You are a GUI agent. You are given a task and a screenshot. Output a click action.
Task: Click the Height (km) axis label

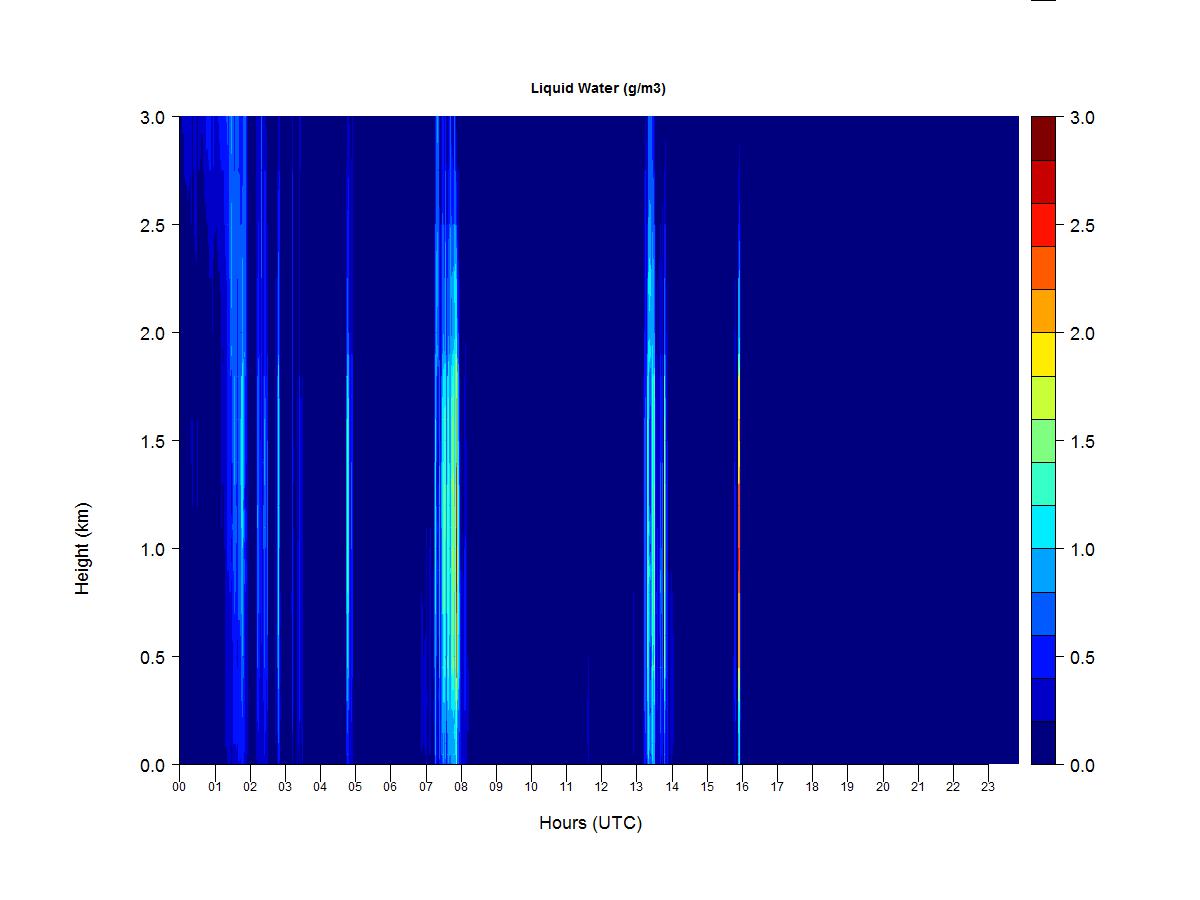[x=82, y=548]
